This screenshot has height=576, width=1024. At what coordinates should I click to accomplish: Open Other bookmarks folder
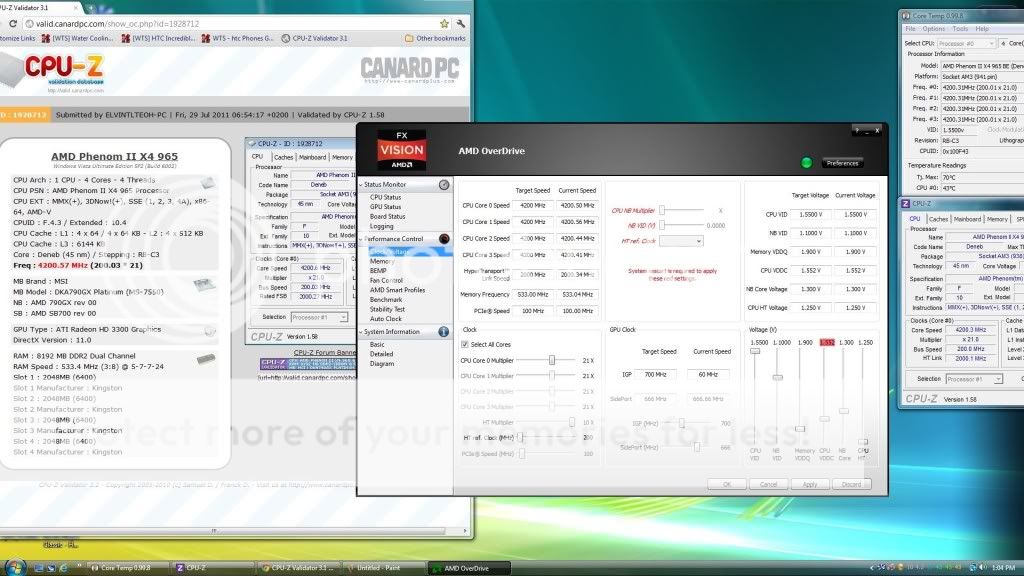pyautogui.click(x=435, y=39)
